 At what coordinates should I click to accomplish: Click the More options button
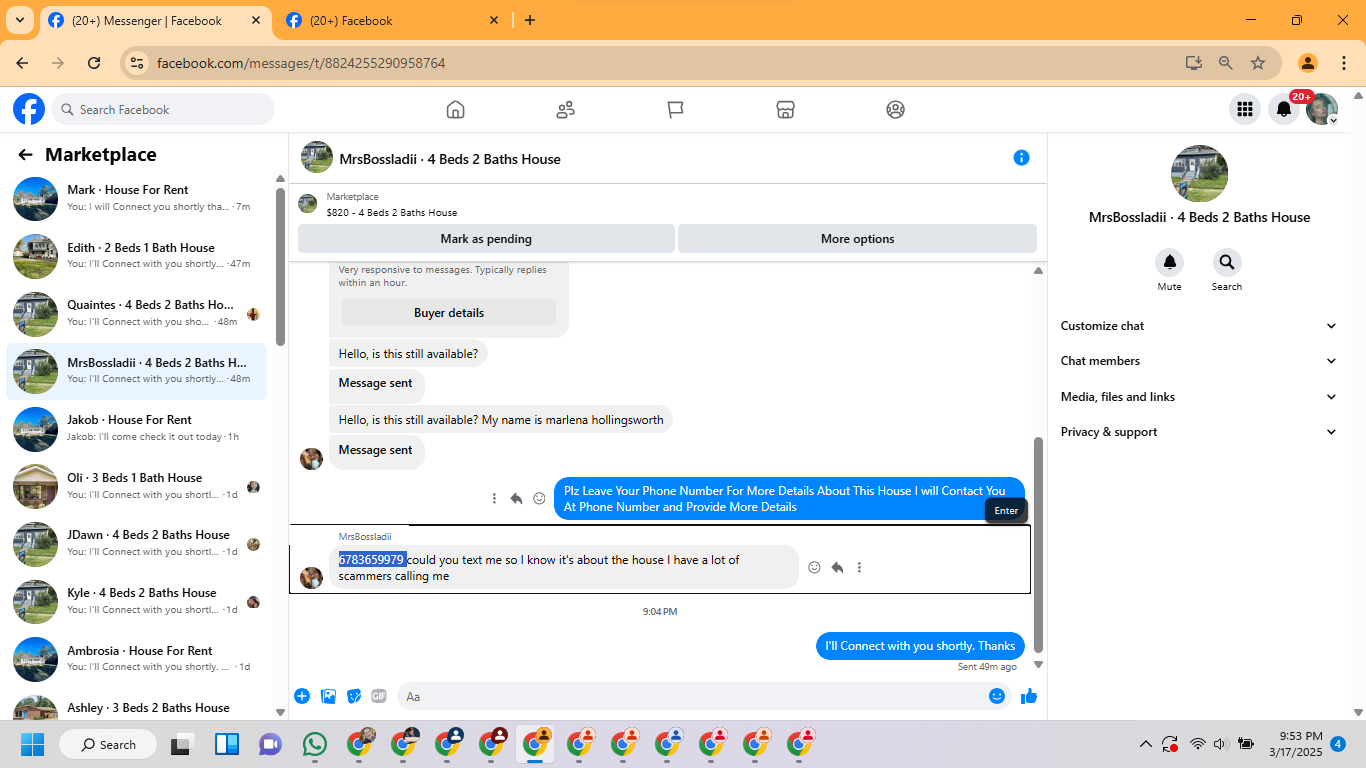[x=857, y=239]
